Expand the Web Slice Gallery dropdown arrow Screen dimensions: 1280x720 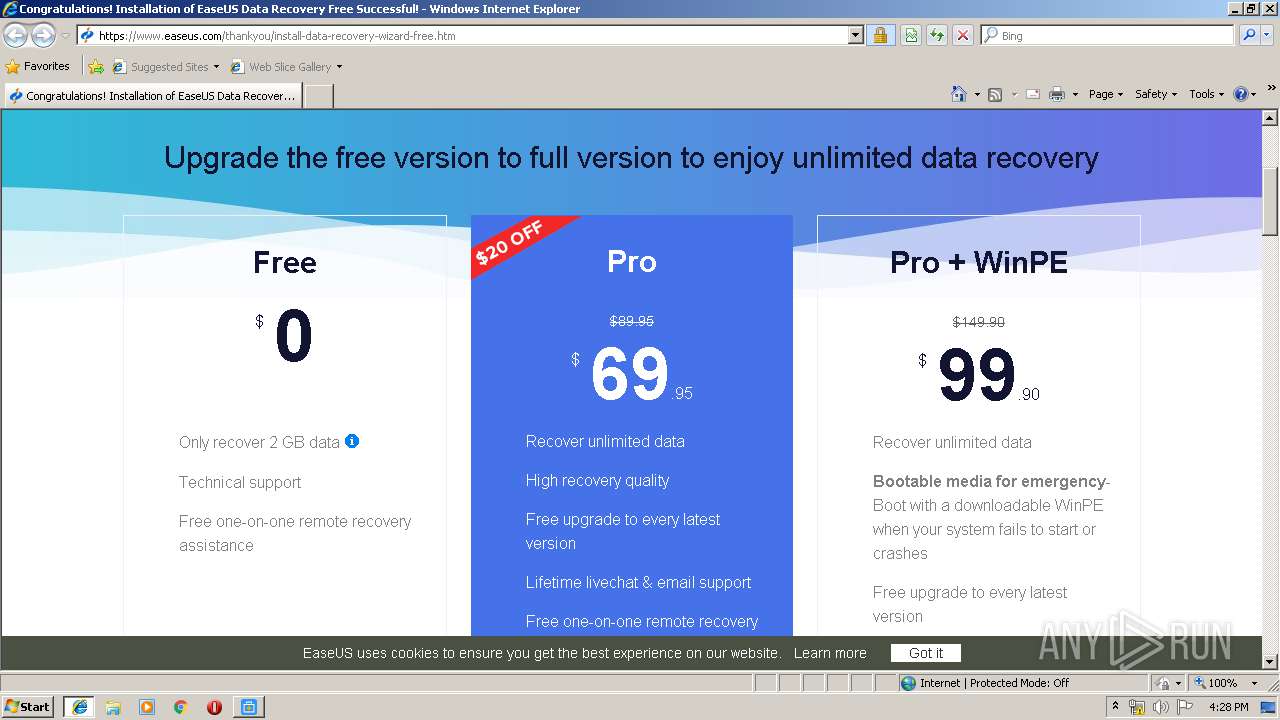coord(339,67)
